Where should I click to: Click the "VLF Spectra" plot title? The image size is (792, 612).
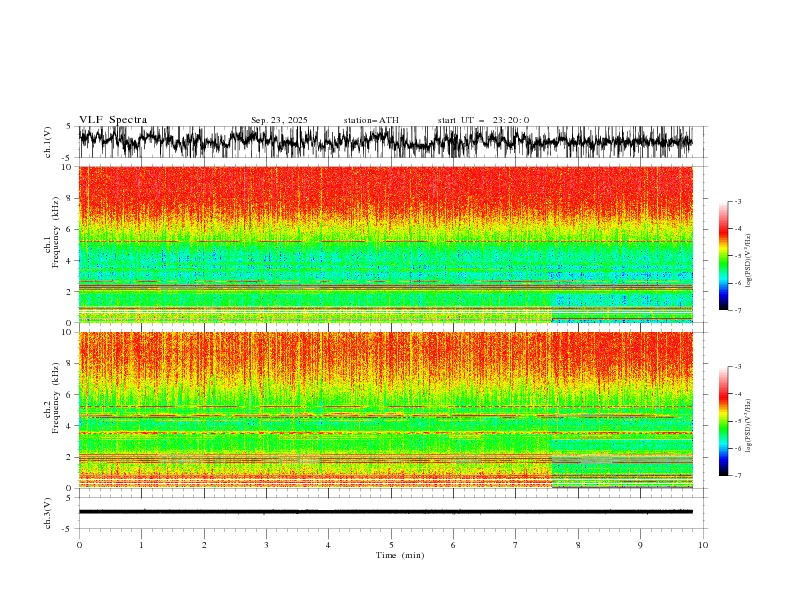[x=113, y=120]
